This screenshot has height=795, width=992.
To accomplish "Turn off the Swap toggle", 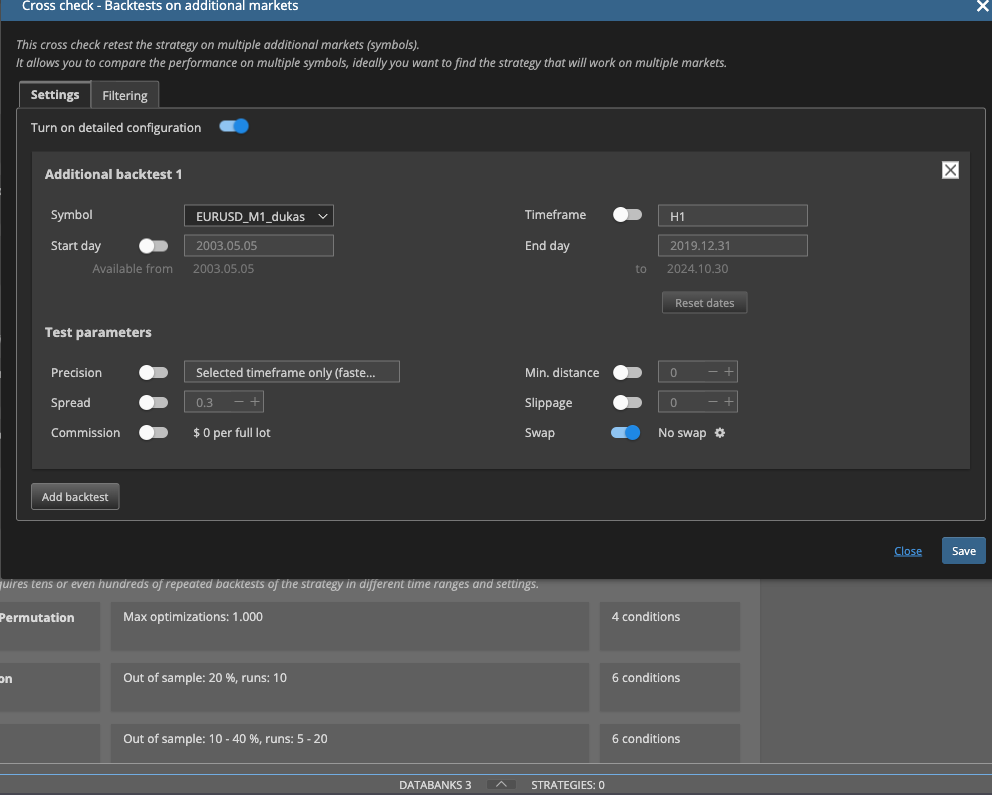I will point(626,433).
